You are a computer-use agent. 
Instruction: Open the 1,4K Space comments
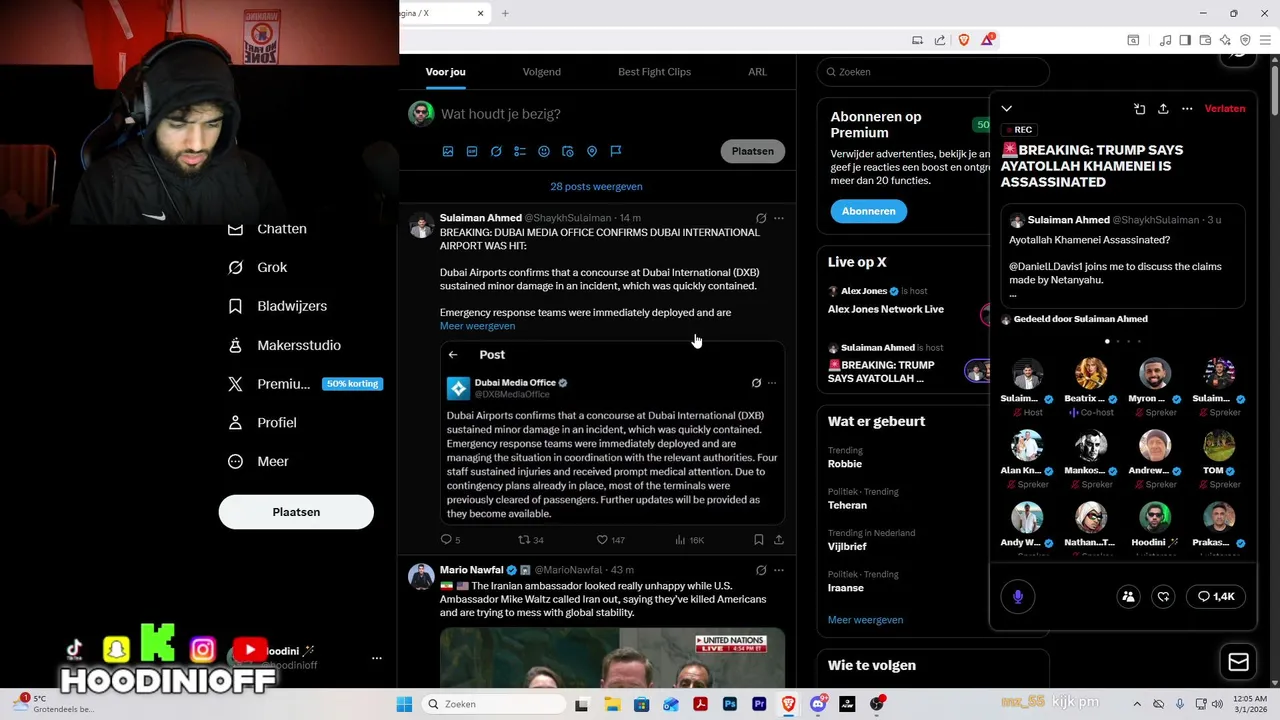click(x=1216, y=597)
